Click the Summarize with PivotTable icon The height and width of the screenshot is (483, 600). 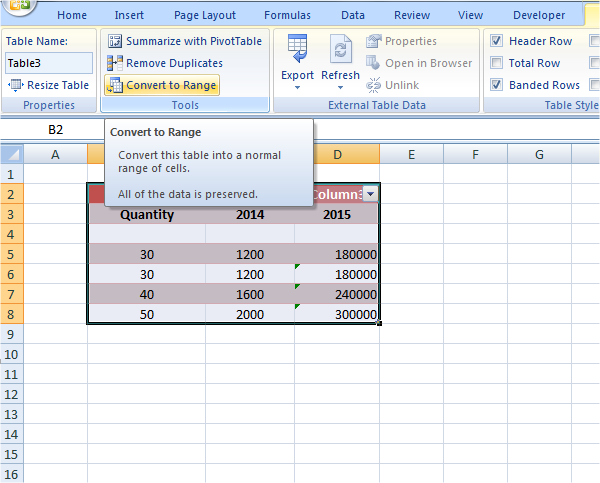[x=114, y=41]
